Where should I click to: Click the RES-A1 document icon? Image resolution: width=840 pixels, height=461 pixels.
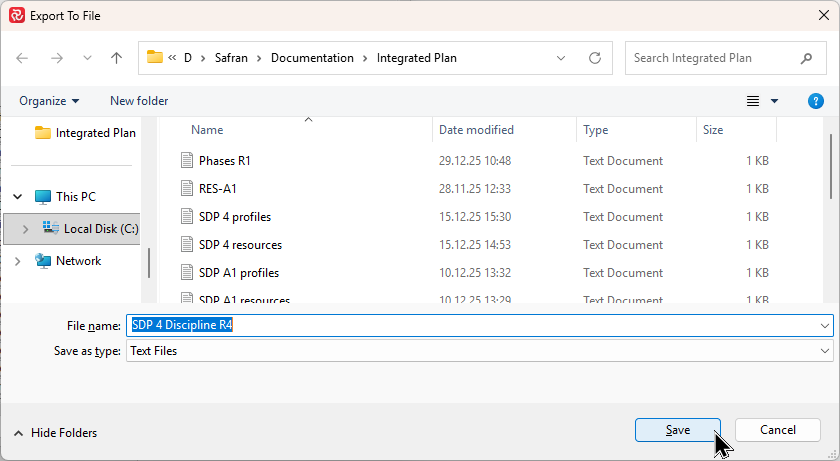coord(187,188)
